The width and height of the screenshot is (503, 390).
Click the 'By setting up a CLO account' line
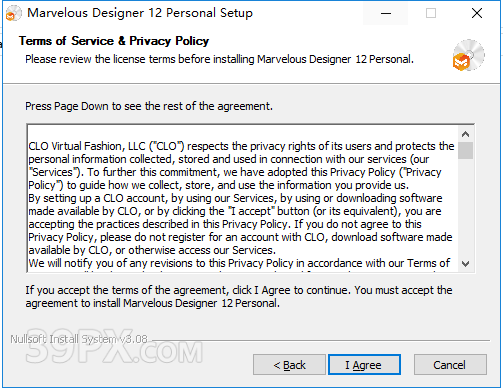235,198
